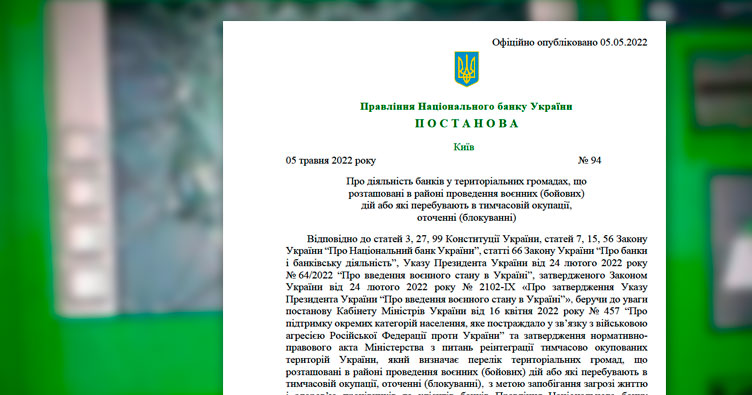Click the 'ПОСТАНОВА' title

[x=467, y=124]
